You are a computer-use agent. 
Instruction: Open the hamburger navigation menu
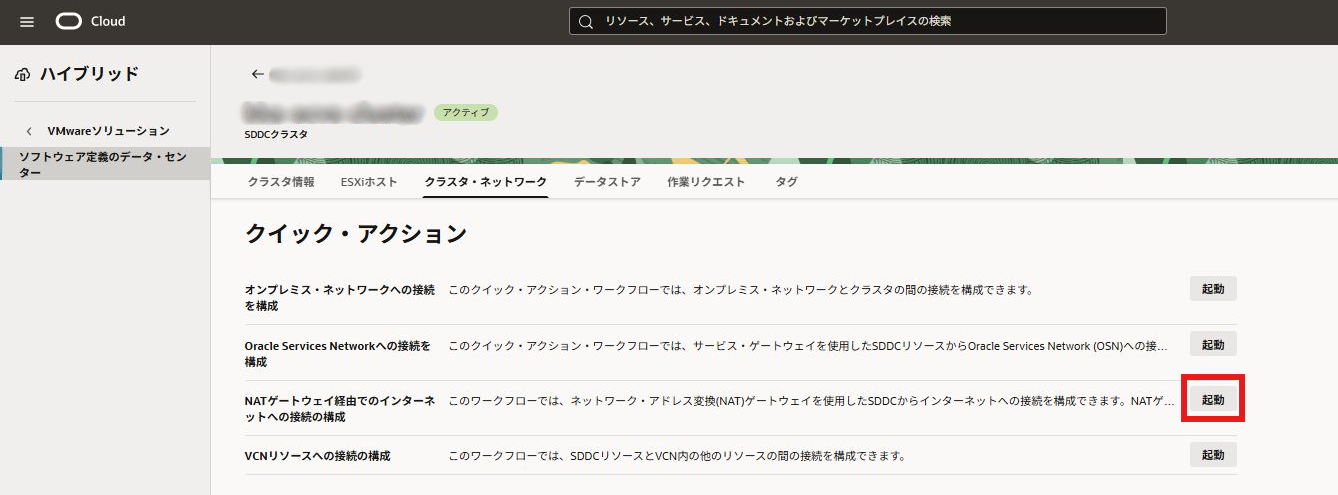pyautogui.click(x=27, y=22)
